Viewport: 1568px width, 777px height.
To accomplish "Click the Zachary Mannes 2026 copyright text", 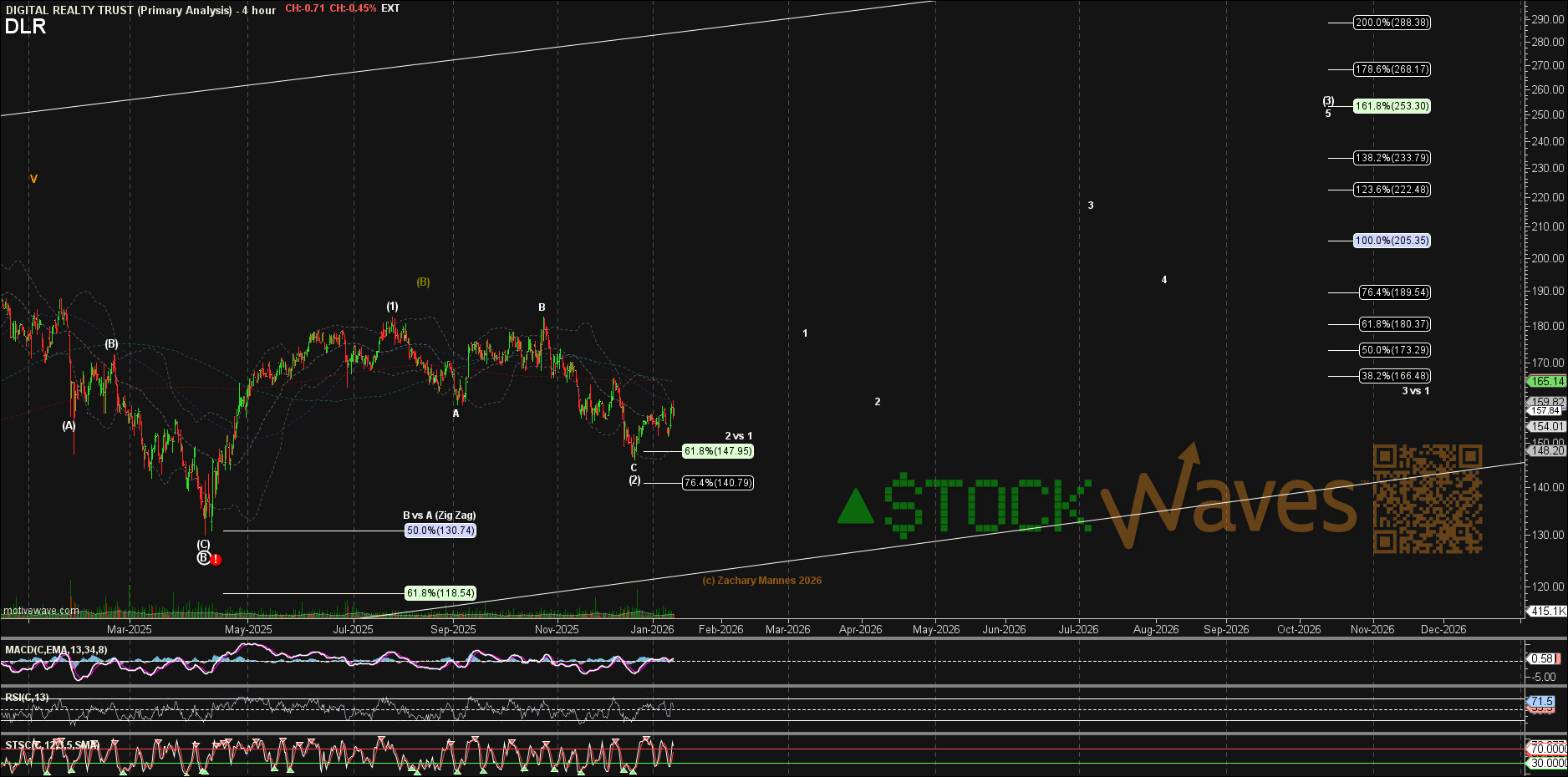I will click(x=761, y=581).
